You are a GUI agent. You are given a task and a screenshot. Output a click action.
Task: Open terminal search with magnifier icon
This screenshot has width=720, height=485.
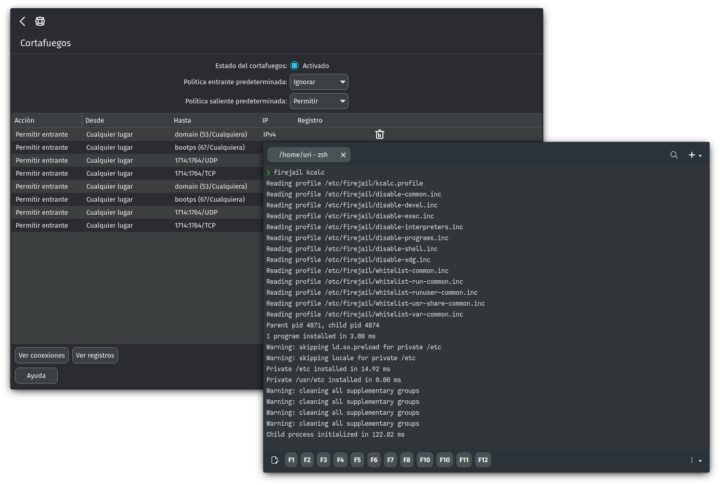point(674,155)
